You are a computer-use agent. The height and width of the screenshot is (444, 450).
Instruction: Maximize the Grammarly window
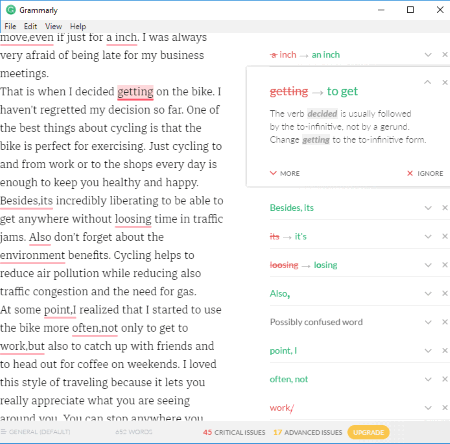(x=410, y=10)
